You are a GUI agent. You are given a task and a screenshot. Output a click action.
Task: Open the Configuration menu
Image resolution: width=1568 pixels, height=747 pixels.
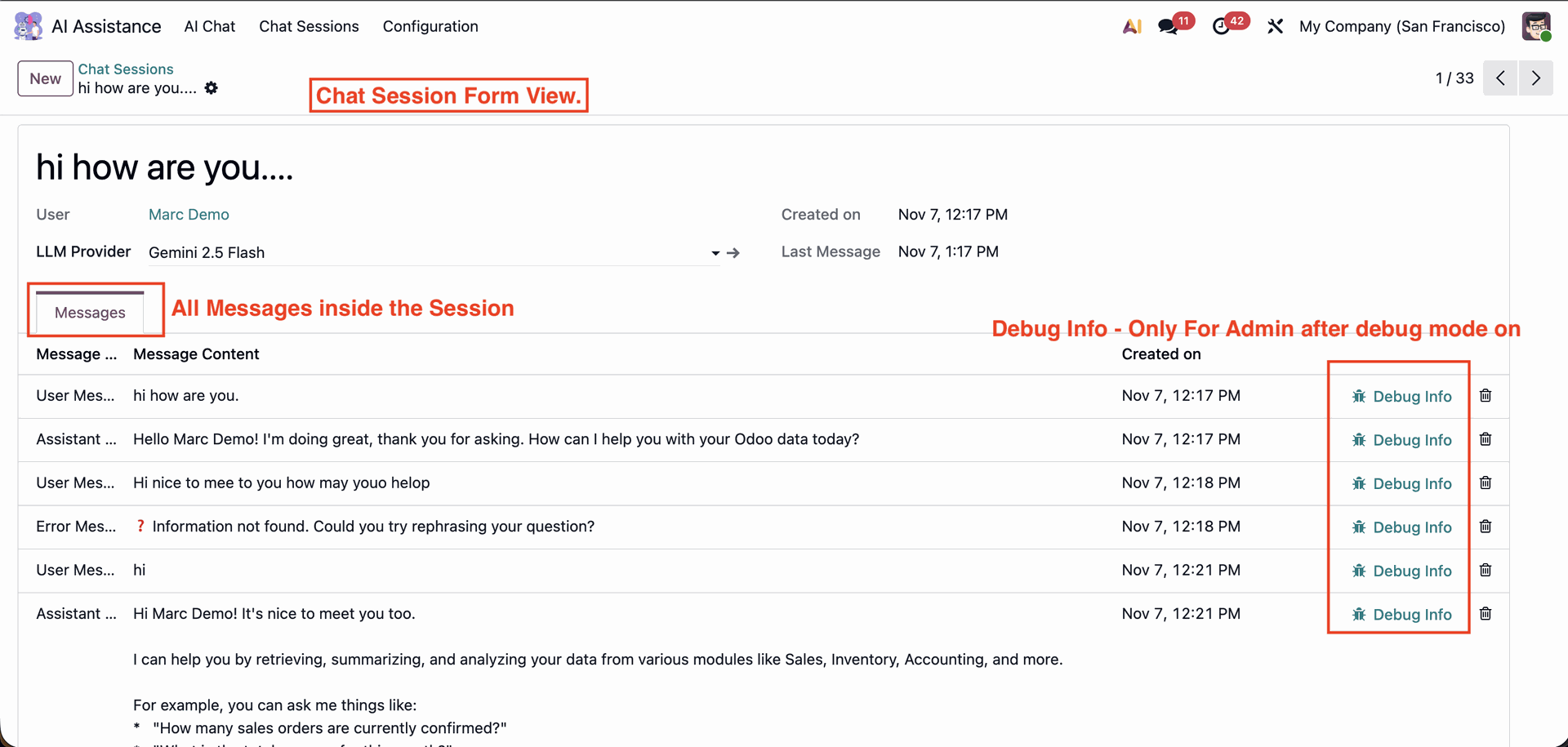(430, 26)
